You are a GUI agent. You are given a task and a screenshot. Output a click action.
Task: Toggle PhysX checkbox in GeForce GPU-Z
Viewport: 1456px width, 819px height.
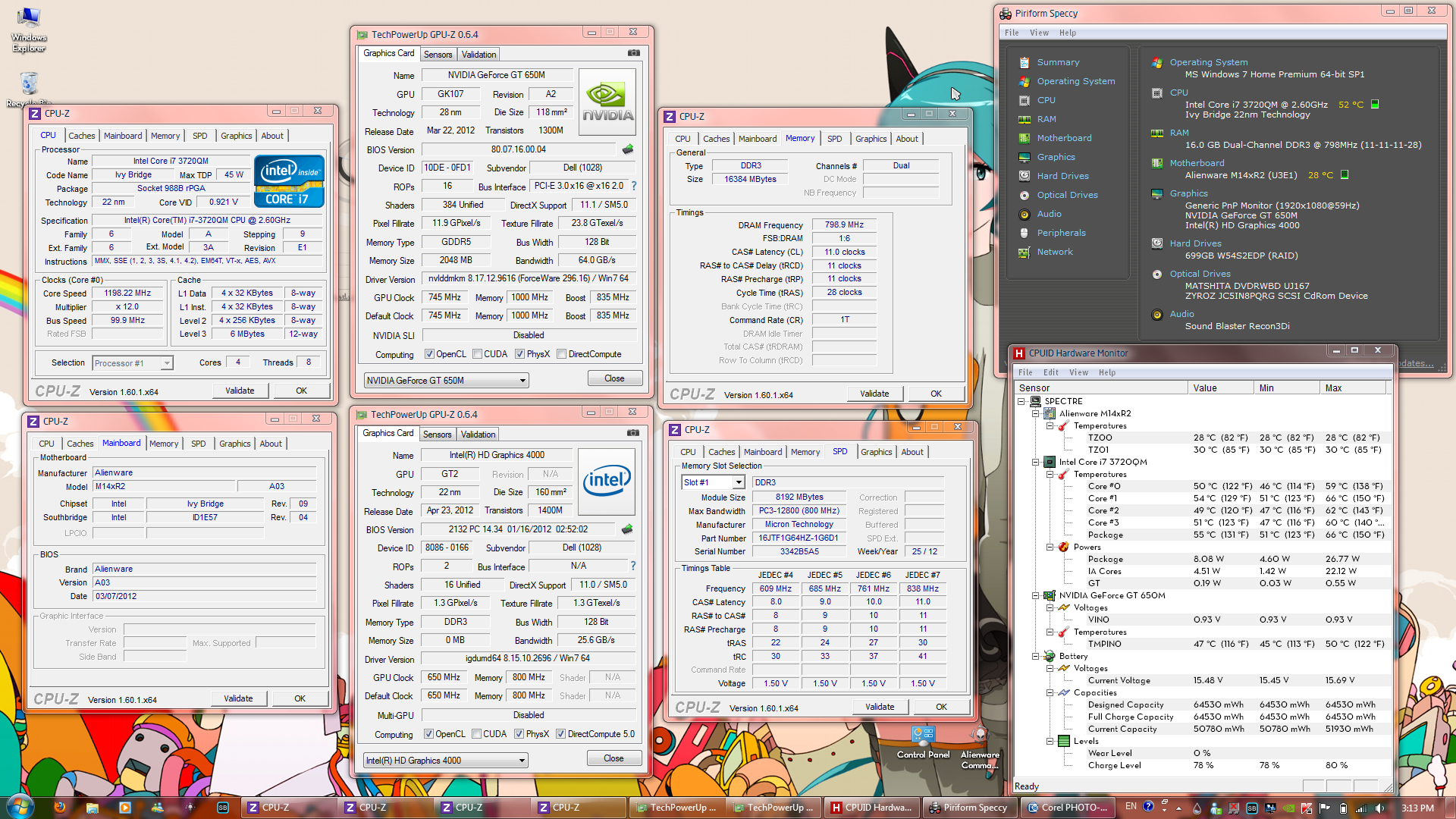[519, 354]
